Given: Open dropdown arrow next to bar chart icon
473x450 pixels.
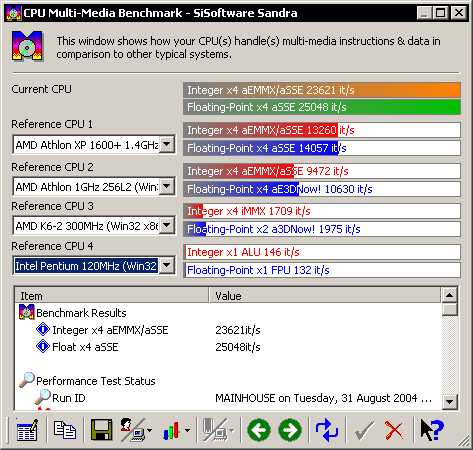Looking at the screenshot, I should pyautogui.click(x=187, y=430).
